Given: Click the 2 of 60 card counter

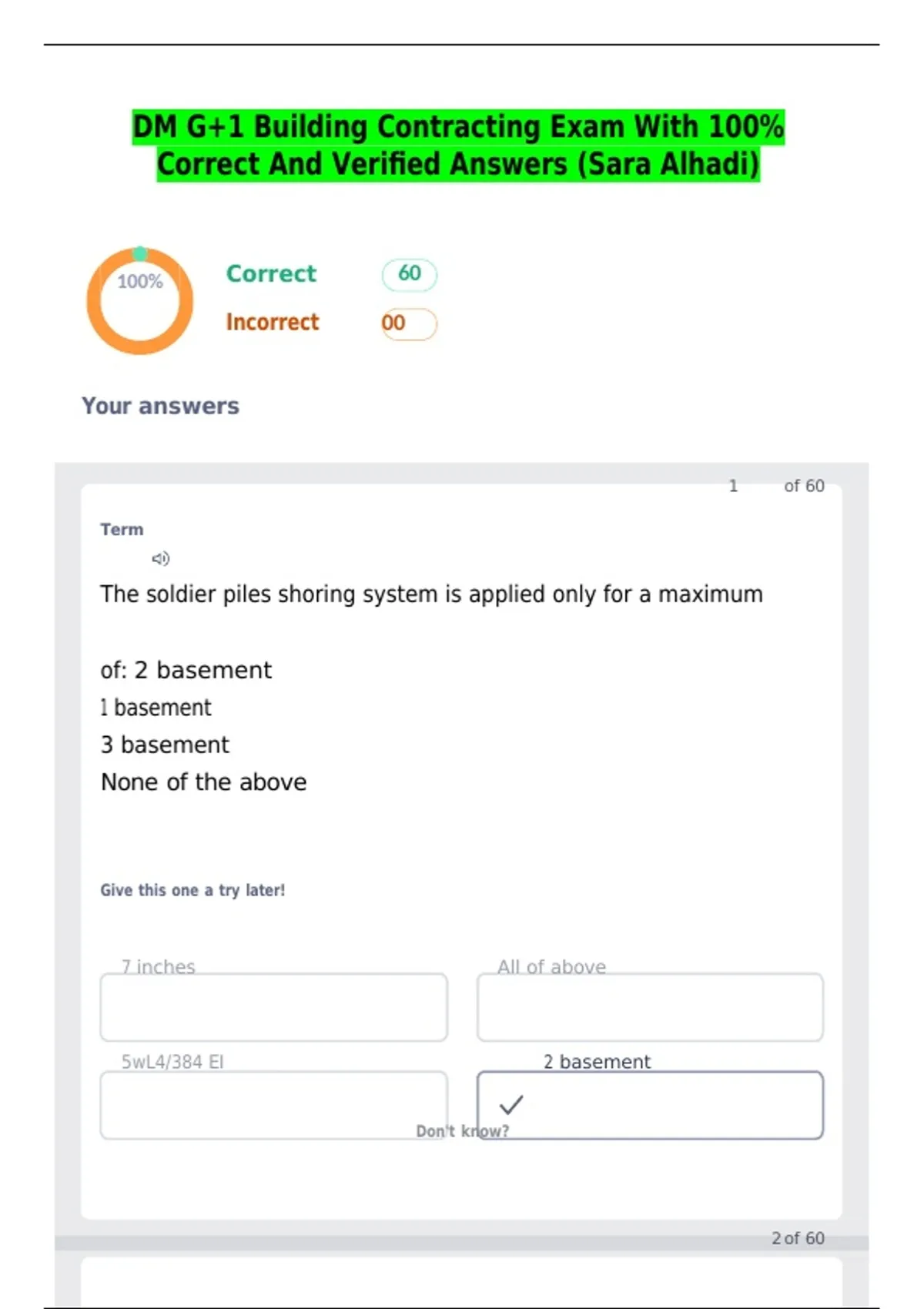Looking at the screenshot, I should [798, 1238].
